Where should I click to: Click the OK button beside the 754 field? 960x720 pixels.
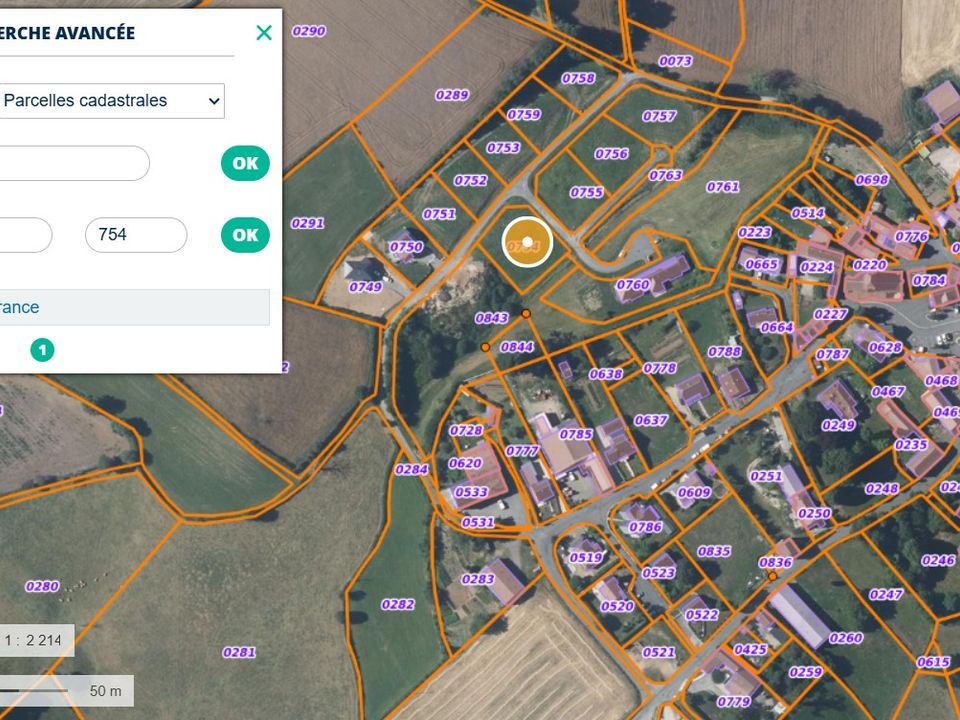pos(245,235)
